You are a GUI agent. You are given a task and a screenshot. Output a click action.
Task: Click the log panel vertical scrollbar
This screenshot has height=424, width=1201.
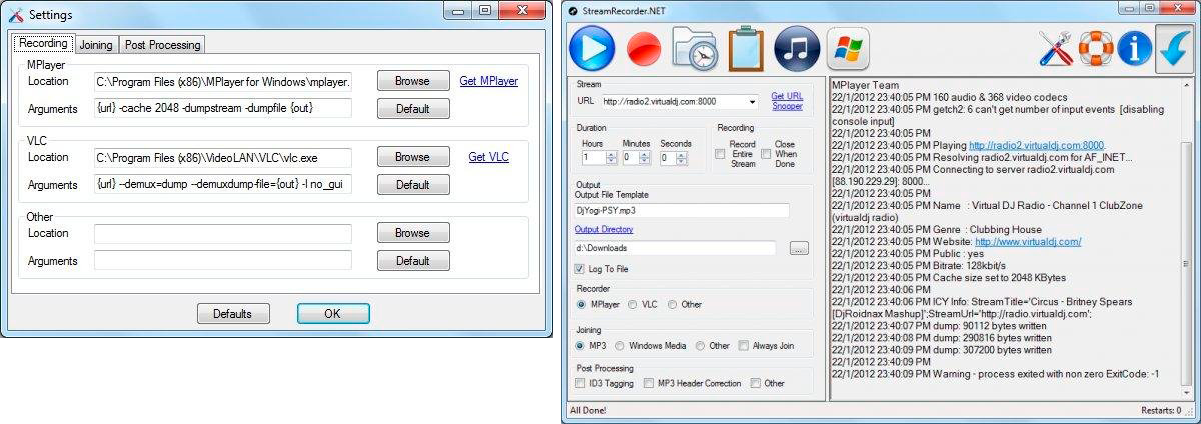1186,238
